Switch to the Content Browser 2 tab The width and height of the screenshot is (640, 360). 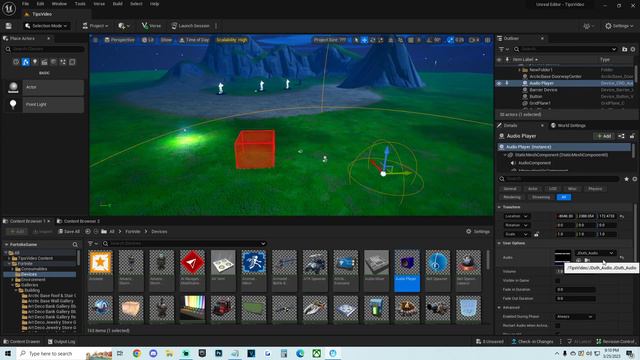coord(79,221)
